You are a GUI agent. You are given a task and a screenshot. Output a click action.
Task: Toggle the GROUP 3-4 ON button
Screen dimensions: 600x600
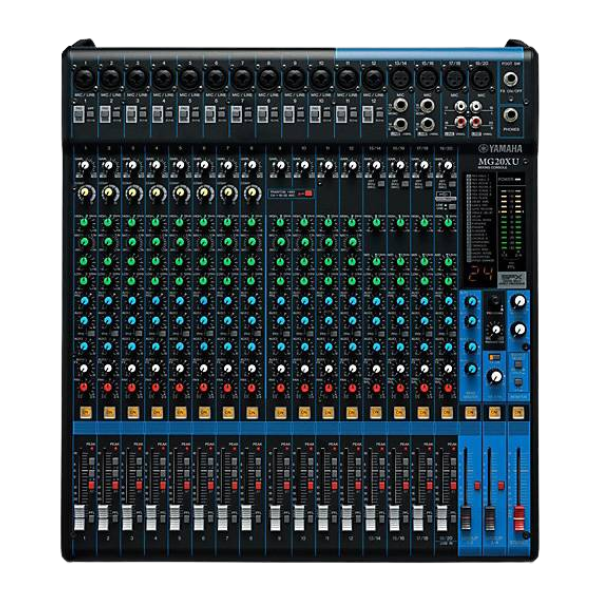point(494,412)
